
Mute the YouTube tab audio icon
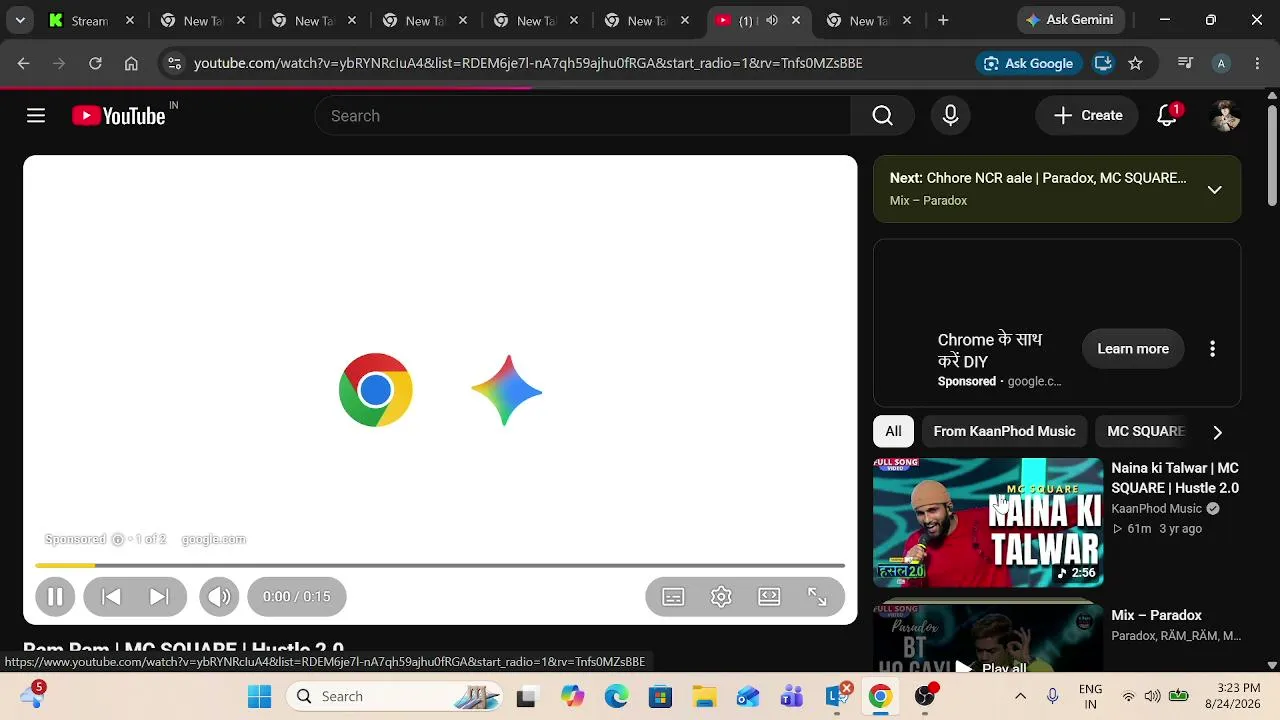click(x=771, y=20)
